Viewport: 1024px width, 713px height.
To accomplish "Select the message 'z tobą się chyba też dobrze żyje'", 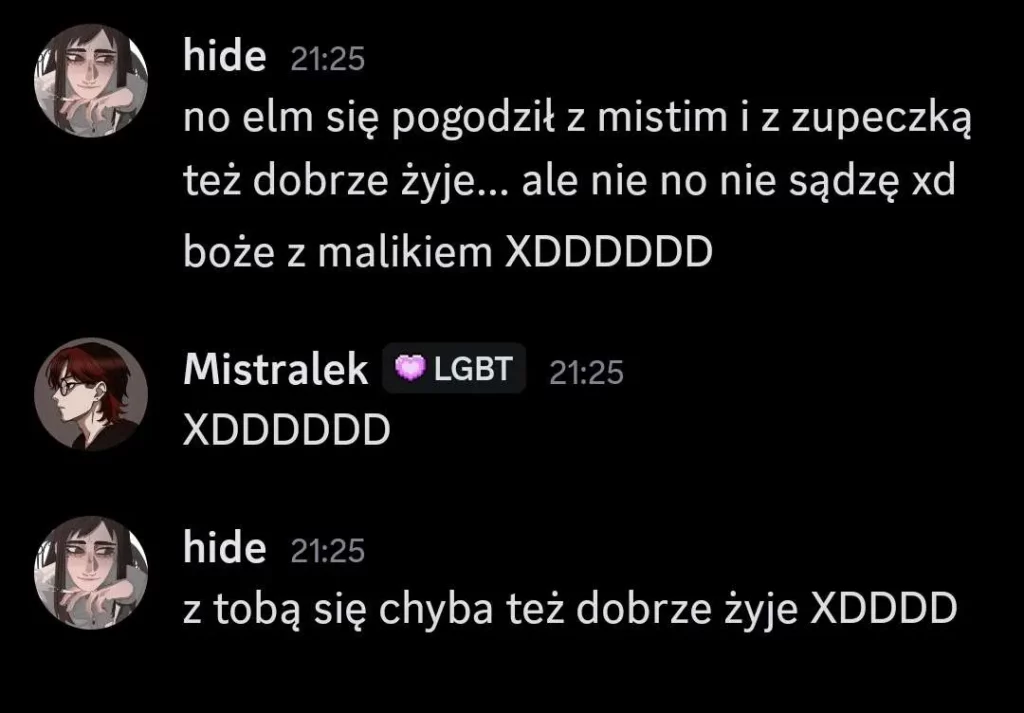I will [570, 610].
